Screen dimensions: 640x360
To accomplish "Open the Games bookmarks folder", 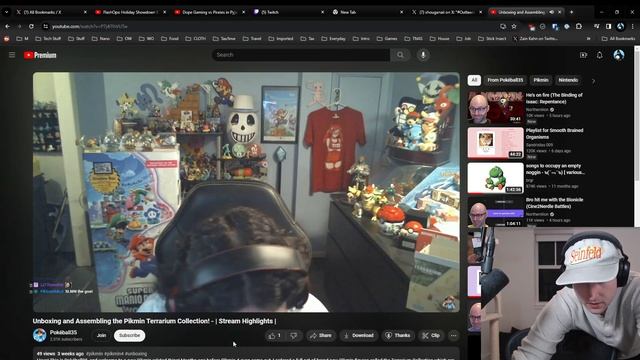I will coord(387,39).
